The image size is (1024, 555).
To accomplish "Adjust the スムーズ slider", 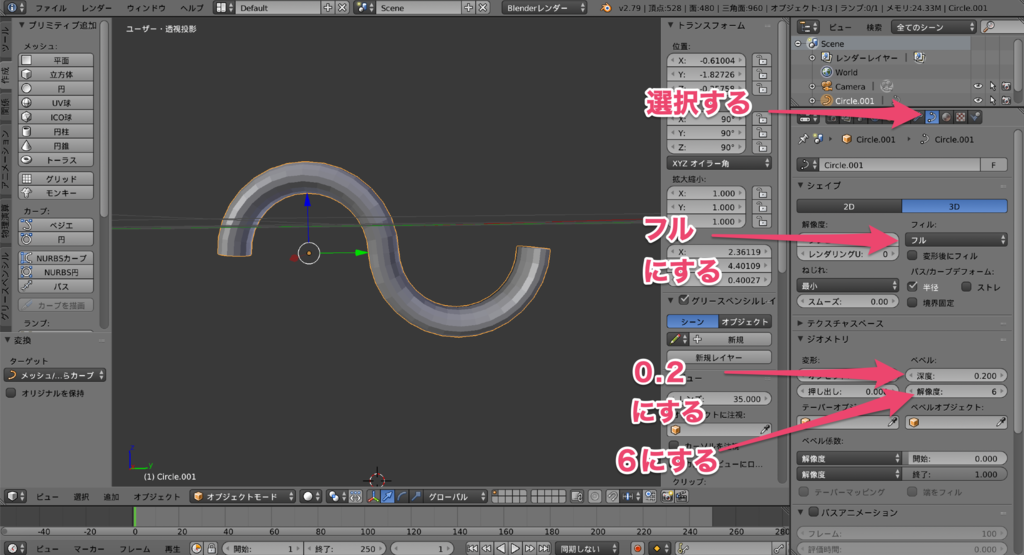I will 848,302.
